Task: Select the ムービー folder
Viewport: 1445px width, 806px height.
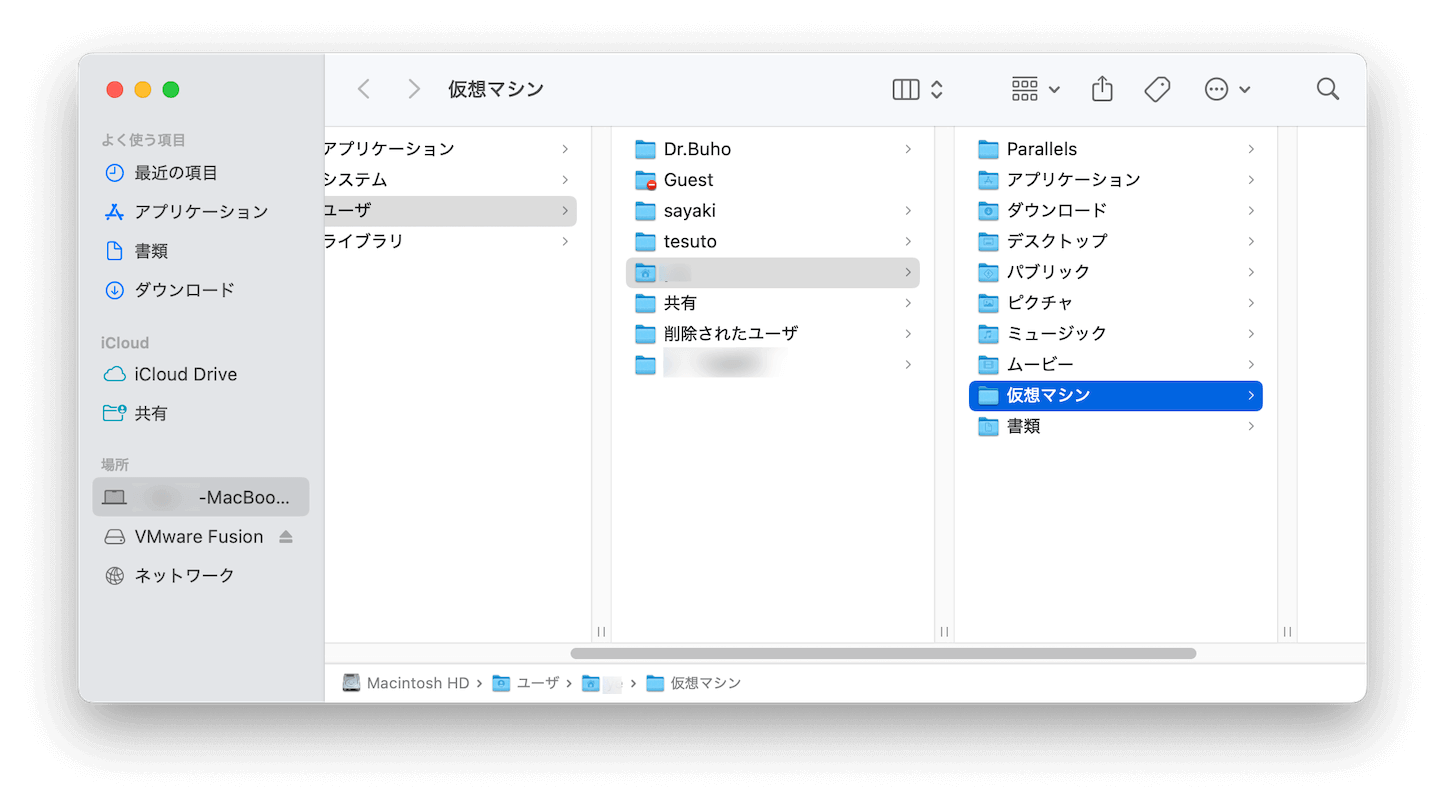Action: 1116,365
